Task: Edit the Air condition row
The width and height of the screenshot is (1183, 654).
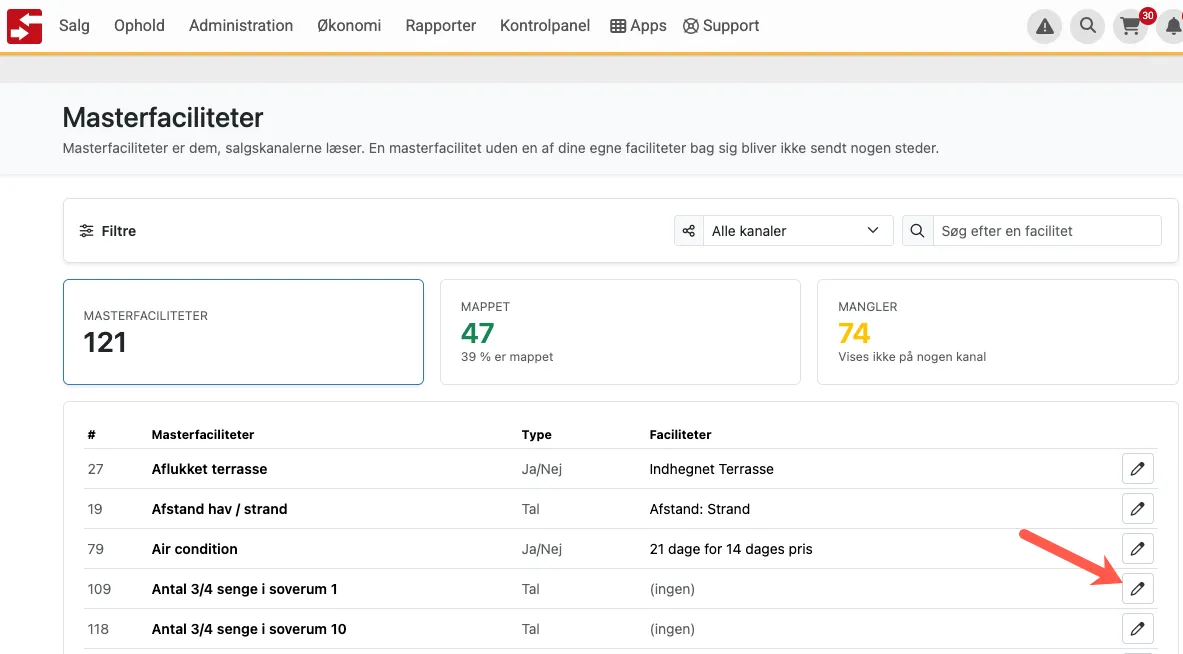Action: click(1137, 549)
